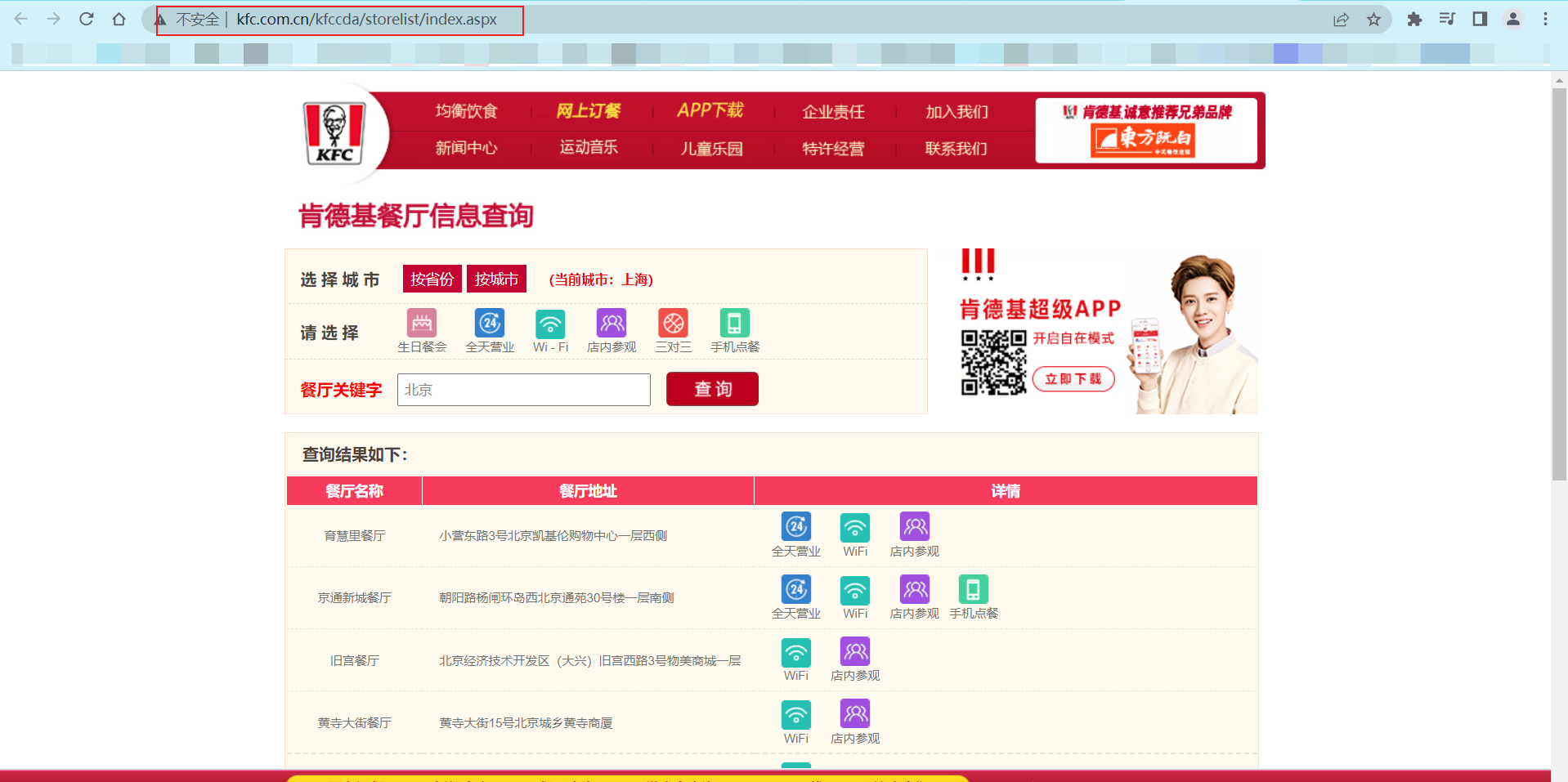
Task: Click the browser forward arrow
Action: (54, 19)
